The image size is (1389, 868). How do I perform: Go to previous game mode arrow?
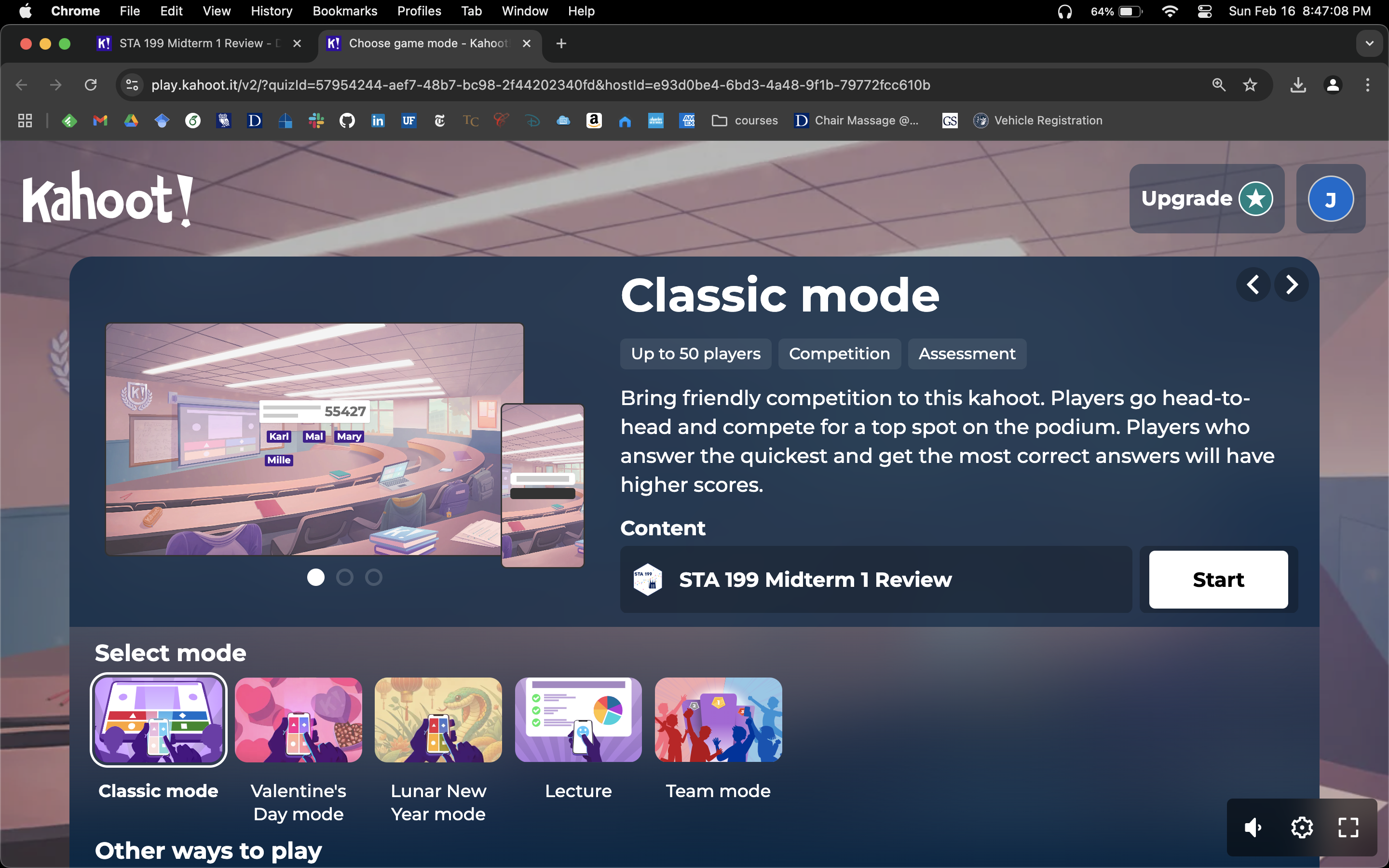1253,284
